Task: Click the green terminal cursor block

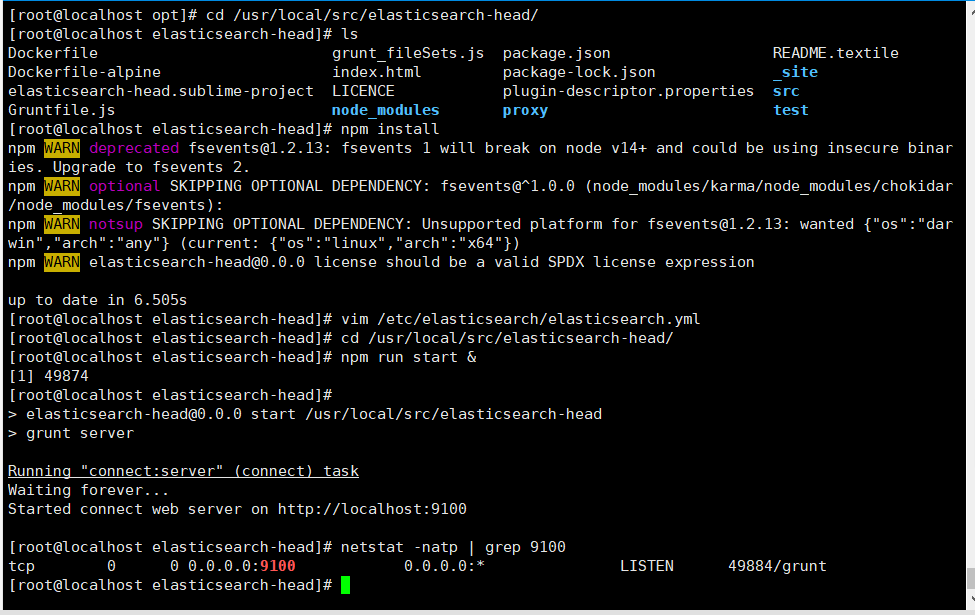Action: coord(346,585)
